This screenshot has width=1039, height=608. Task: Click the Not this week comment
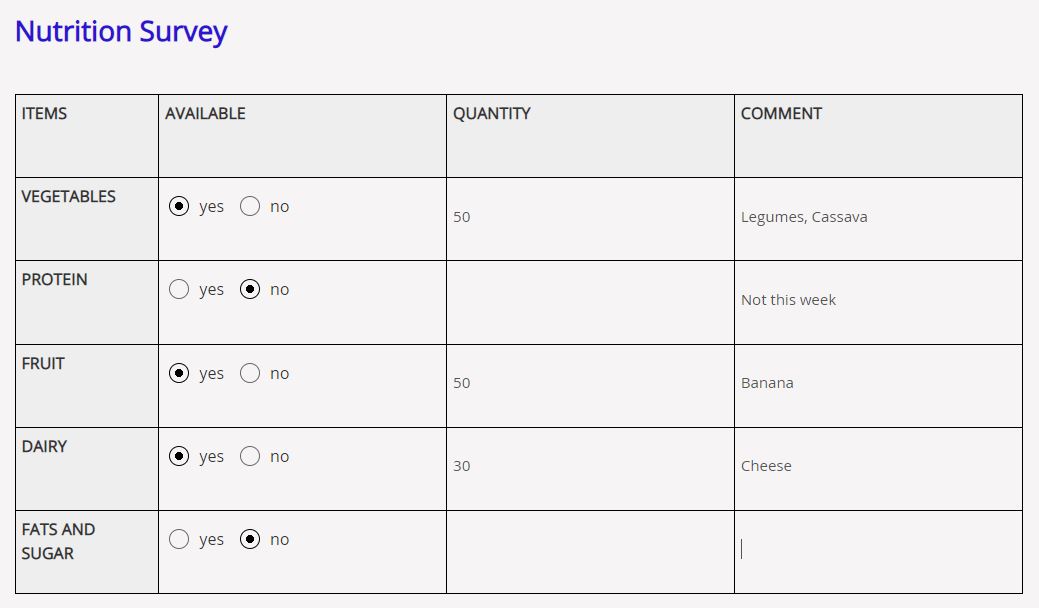pos(878,300)
